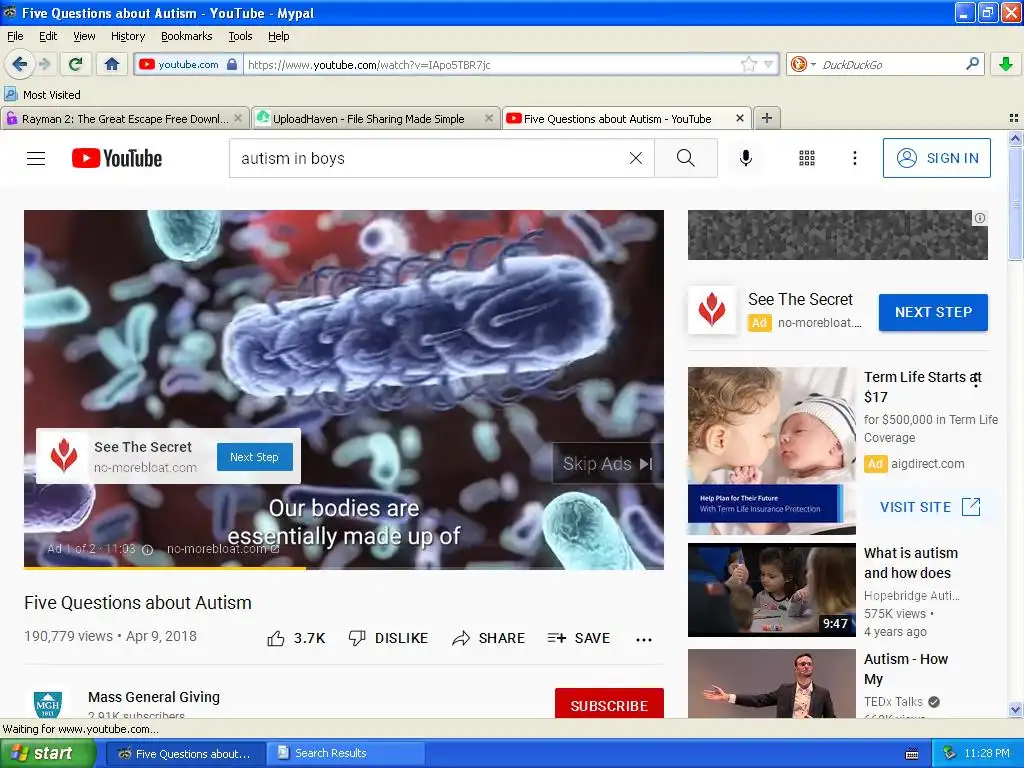Reload the page with the refresh icon
Viewport: 1024px width, 768px height.
pos(75,64)
